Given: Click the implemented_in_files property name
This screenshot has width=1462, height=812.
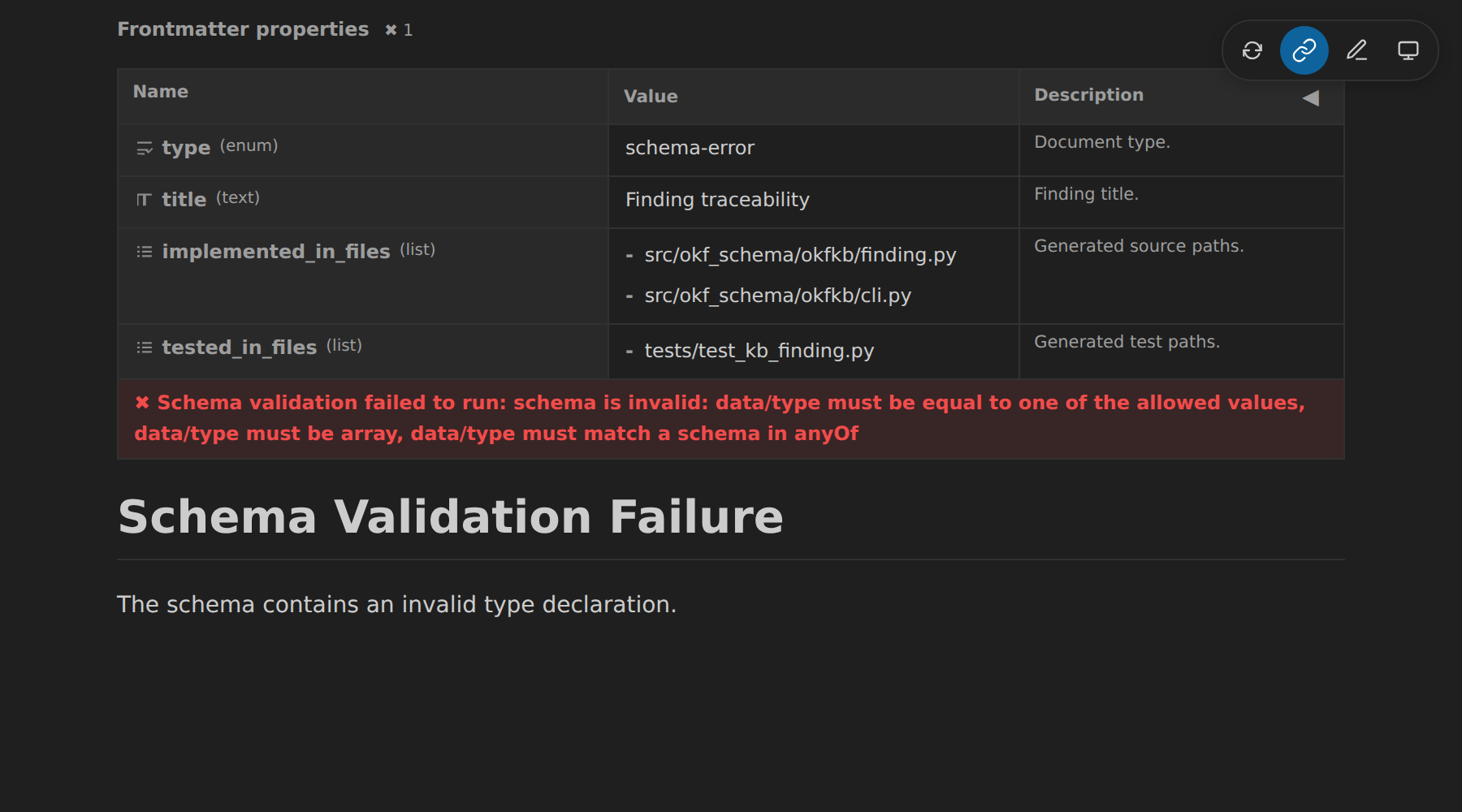Looking at the screenshot, I should pos(276,252).
